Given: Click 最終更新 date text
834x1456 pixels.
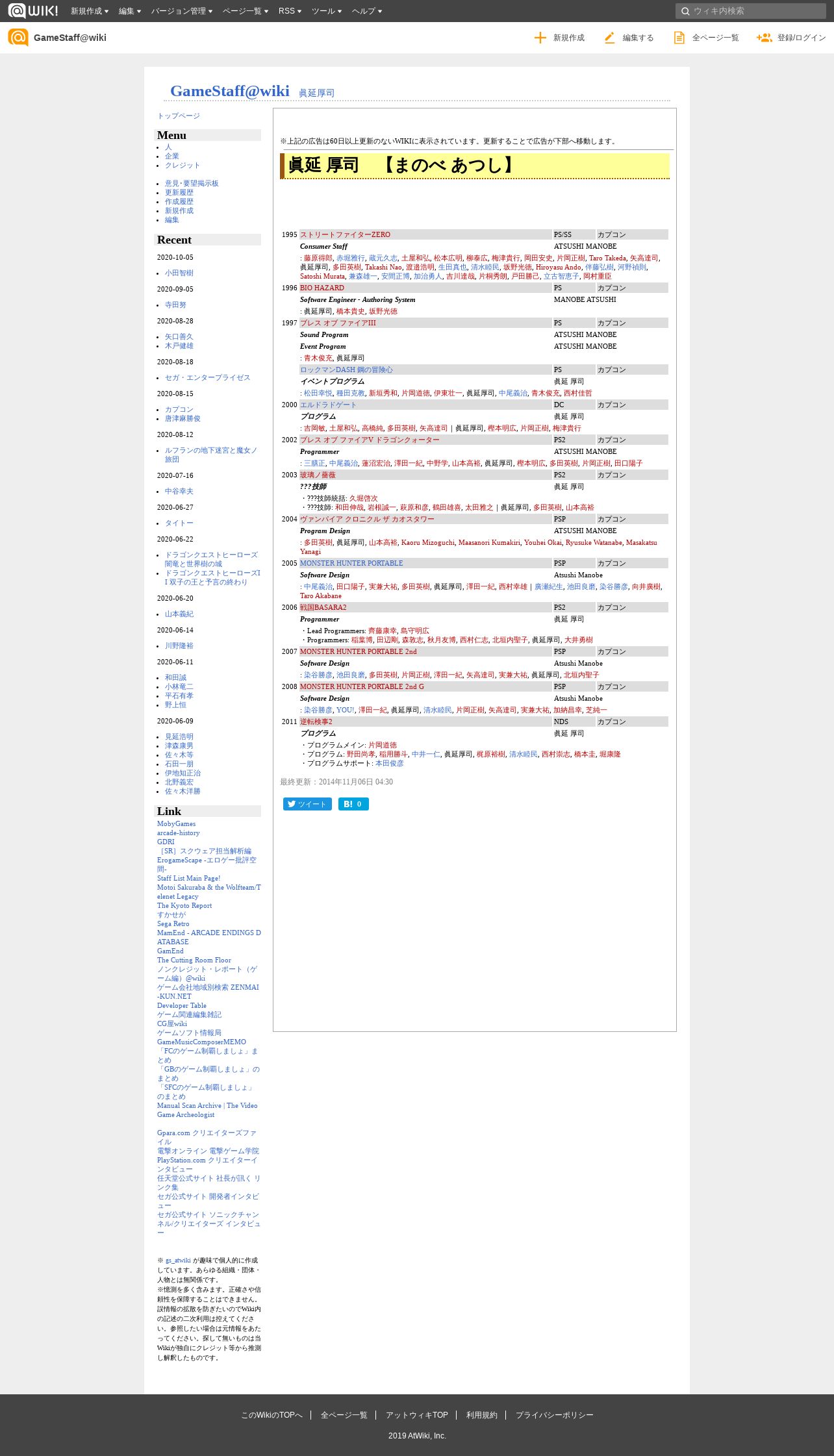Looking at the screenshot, I should (x=336, y=782).
